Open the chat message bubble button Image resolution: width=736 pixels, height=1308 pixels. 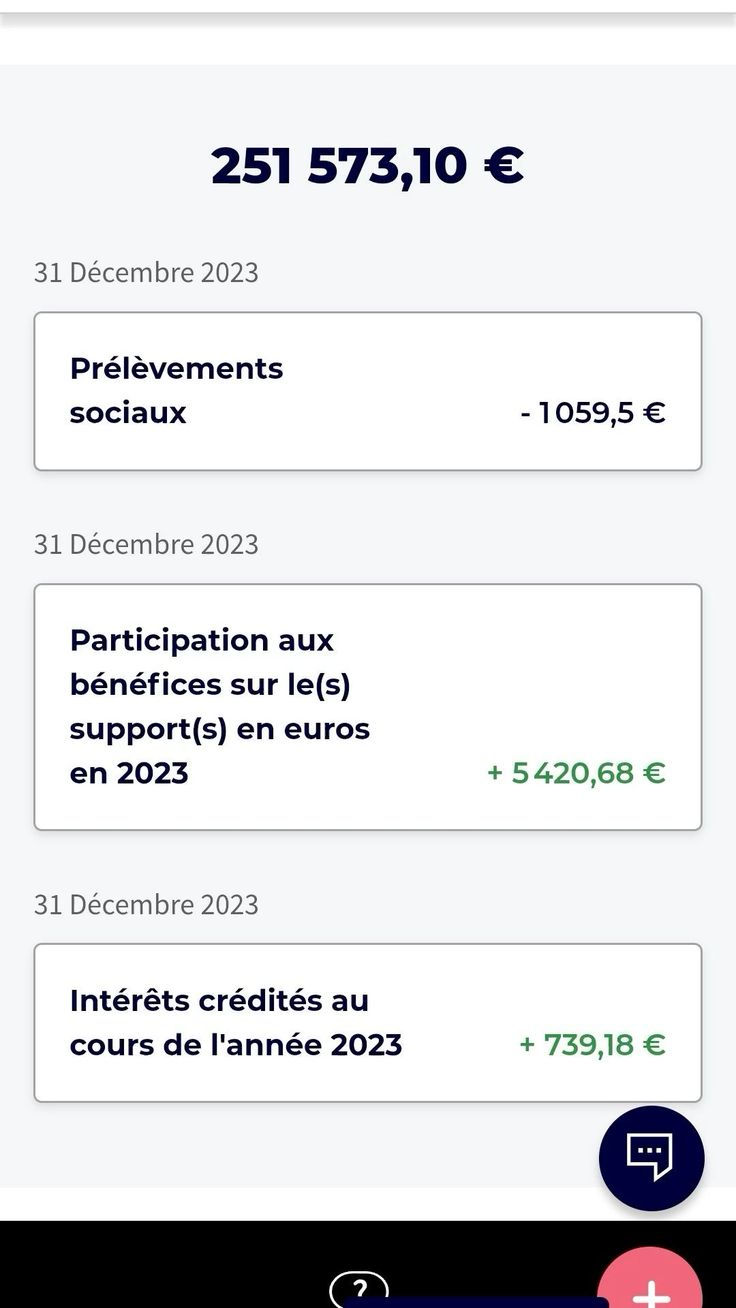pos(651,1158)
